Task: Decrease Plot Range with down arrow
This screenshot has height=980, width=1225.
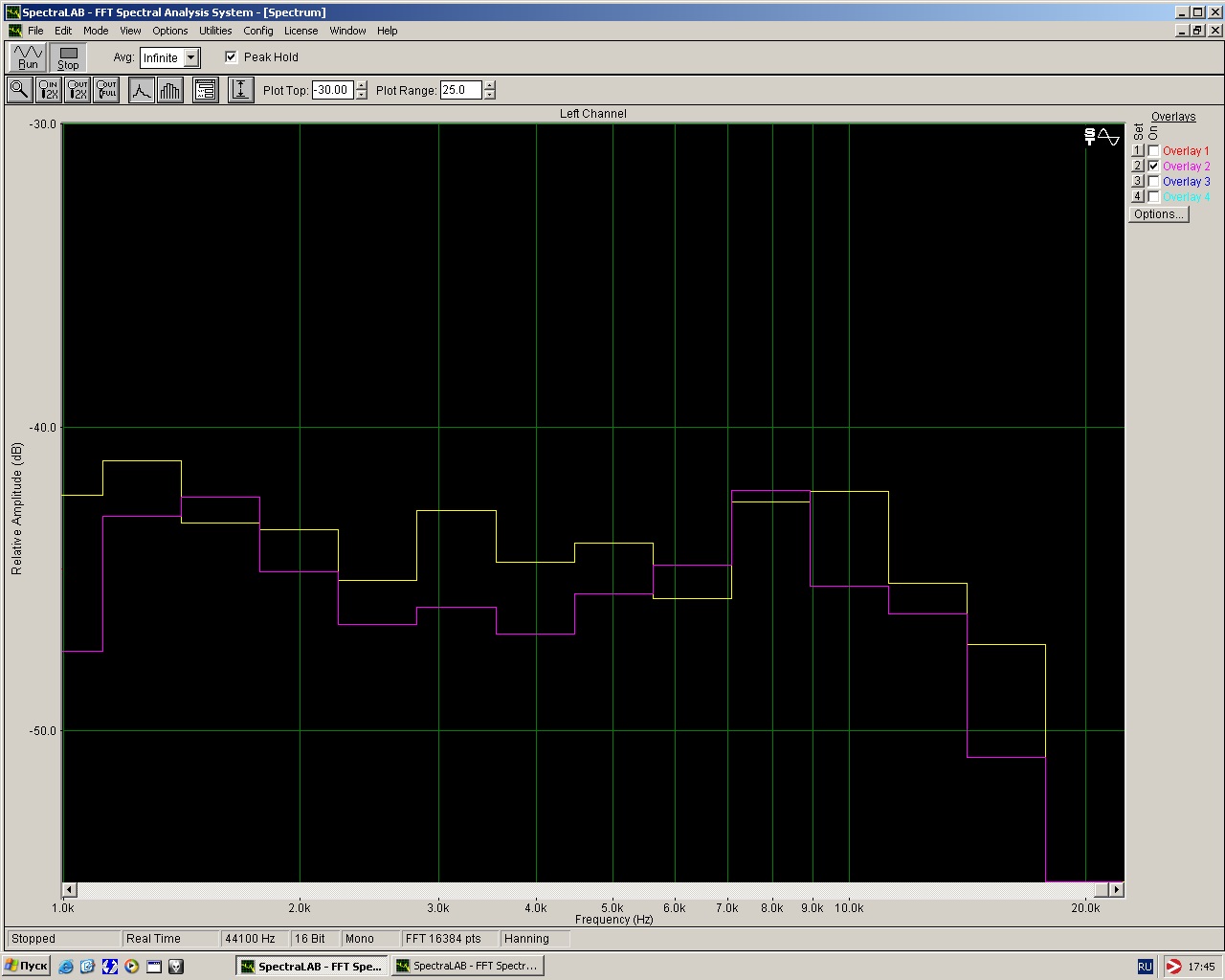Action: point(490,95)
